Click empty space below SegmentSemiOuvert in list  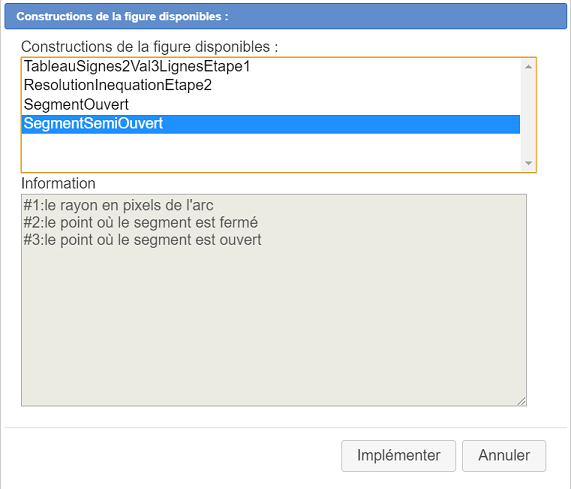271,152
